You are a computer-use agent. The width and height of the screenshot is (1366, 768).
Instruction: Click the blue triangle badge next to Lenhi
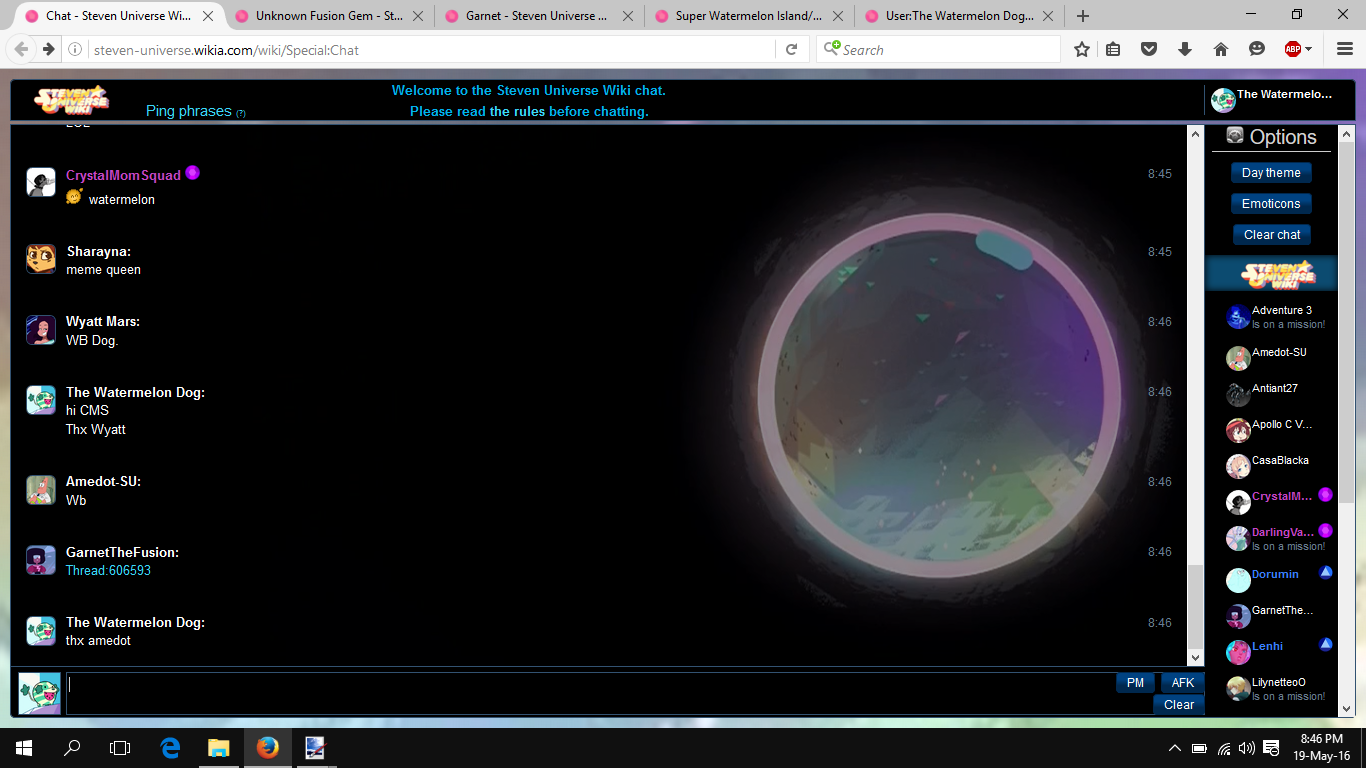[x=1326, y=645]
